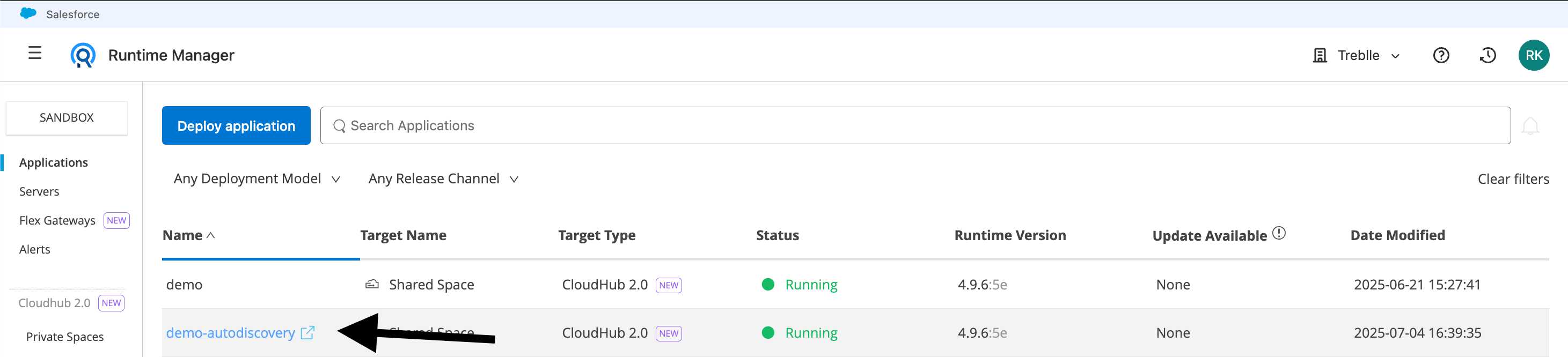
Task: Click the Deploy application button
Action: tap(236, 126)
